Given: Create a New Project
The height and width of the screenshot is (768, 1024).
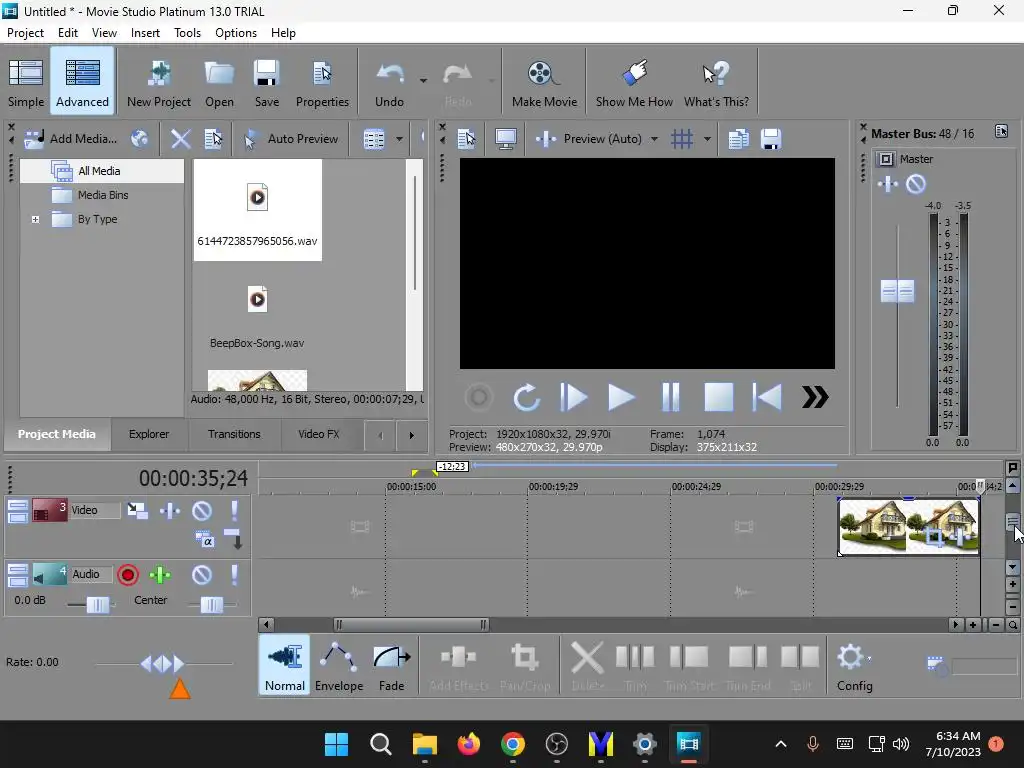Looking at the screenshot, I should 159,82.
